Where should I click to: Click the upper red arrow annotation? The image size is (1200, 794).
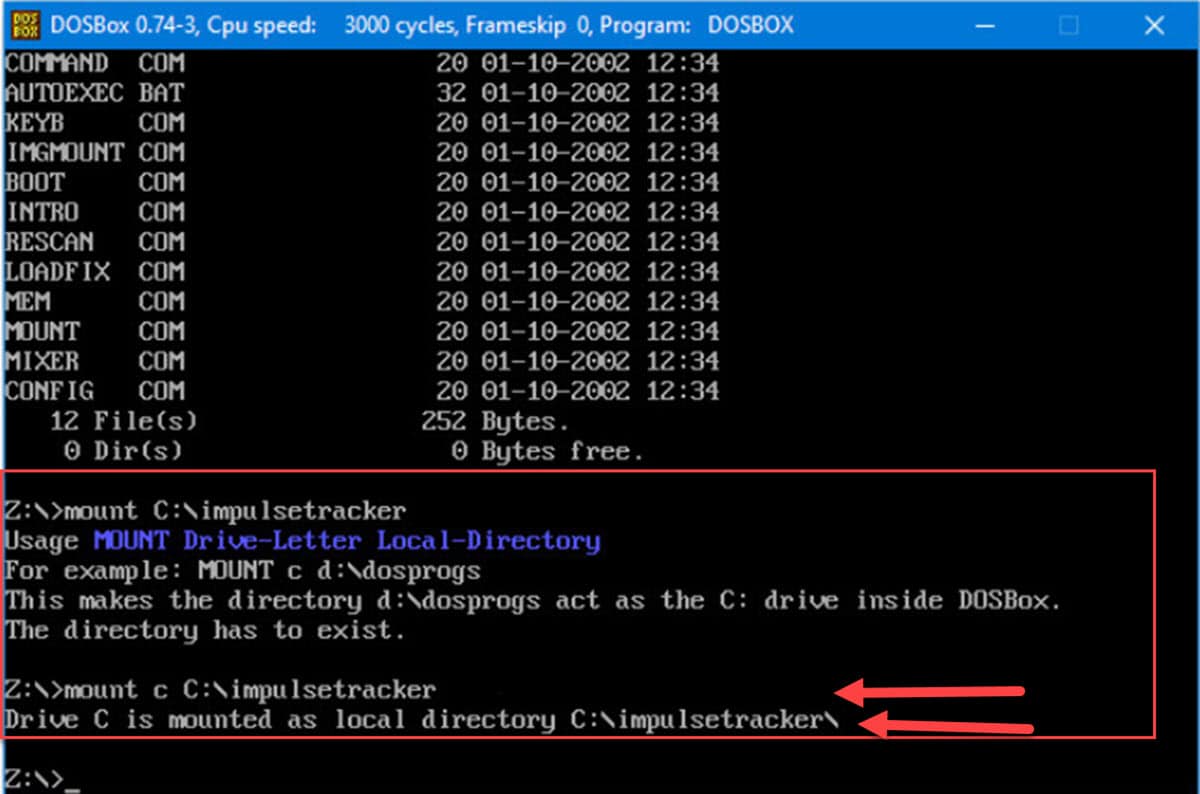(930, 690)
